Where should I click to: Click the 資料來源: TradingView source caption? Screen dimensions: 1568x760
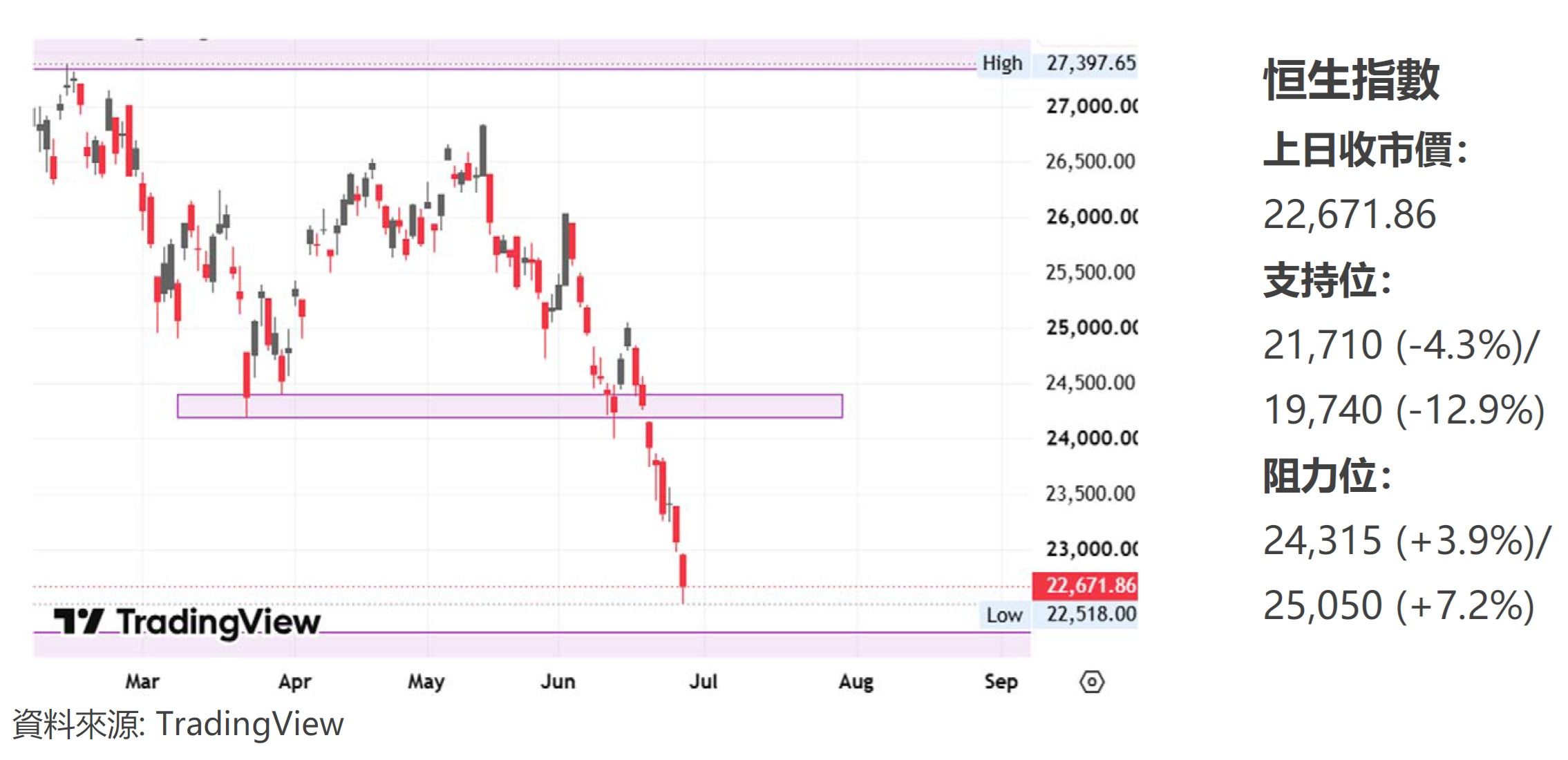pyautogui.click(x=178, y=724)
